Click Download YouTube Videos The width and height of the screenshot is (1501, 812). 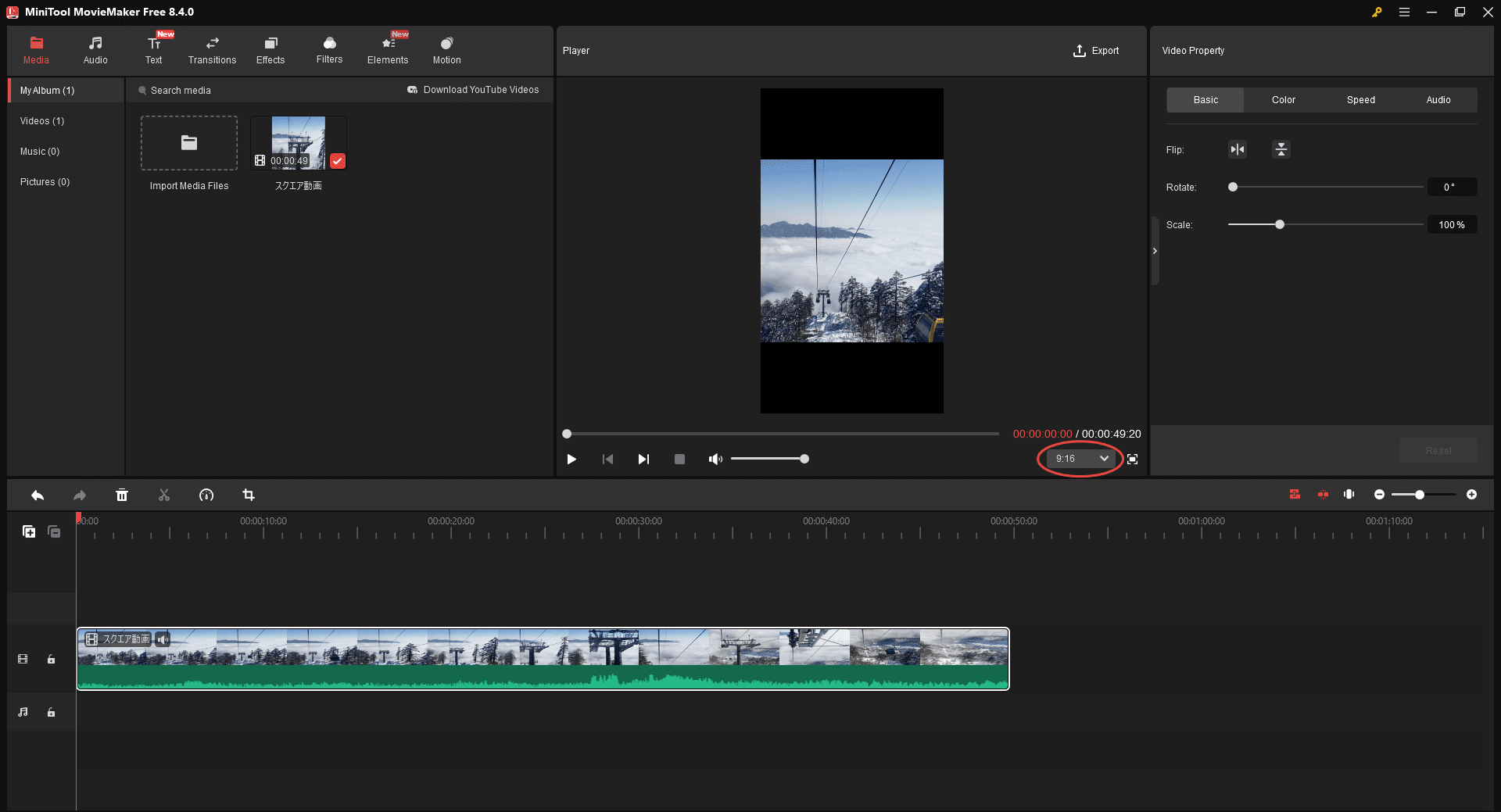(x=473, y=90)
